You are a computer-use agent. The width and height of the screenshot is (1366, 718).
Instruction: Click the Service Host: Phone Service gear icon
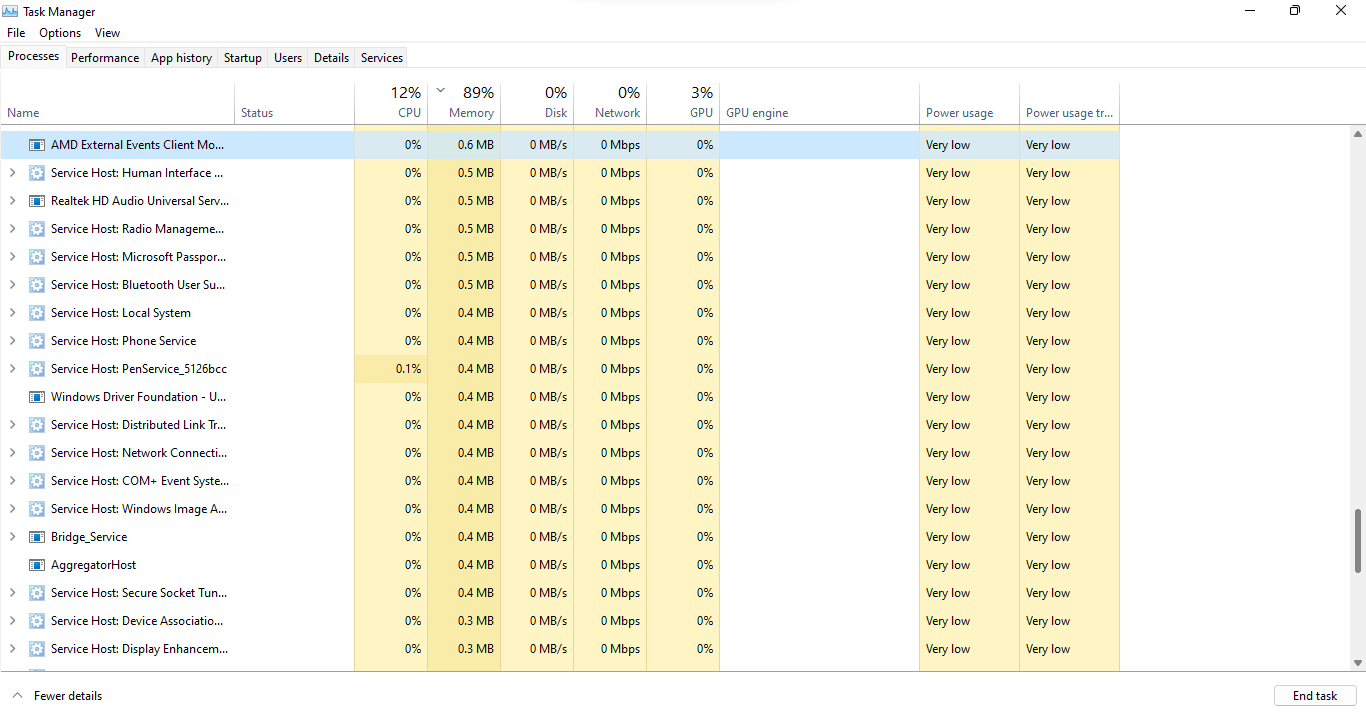click(x=37, y=341)
